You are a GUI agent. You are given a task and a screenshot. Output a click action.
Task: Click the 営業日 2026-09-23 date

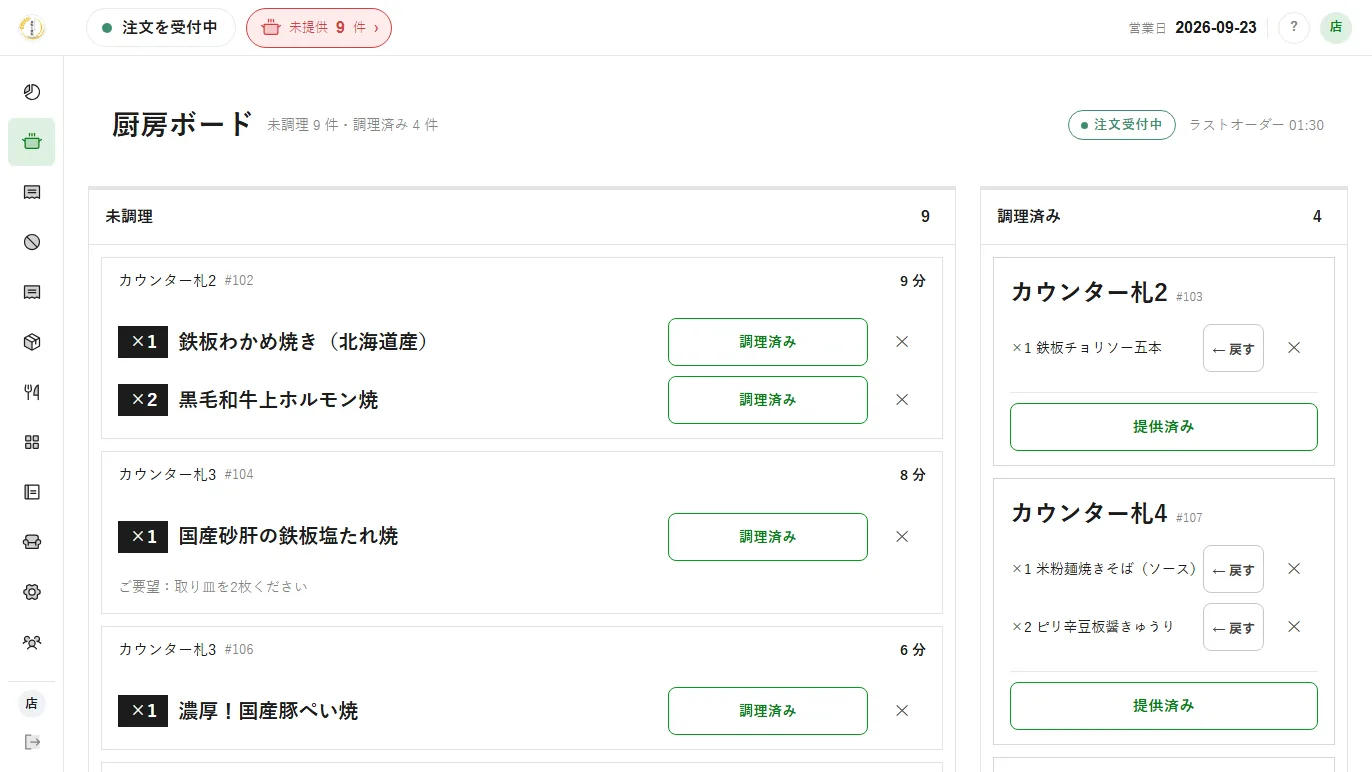coord(1193,28)
